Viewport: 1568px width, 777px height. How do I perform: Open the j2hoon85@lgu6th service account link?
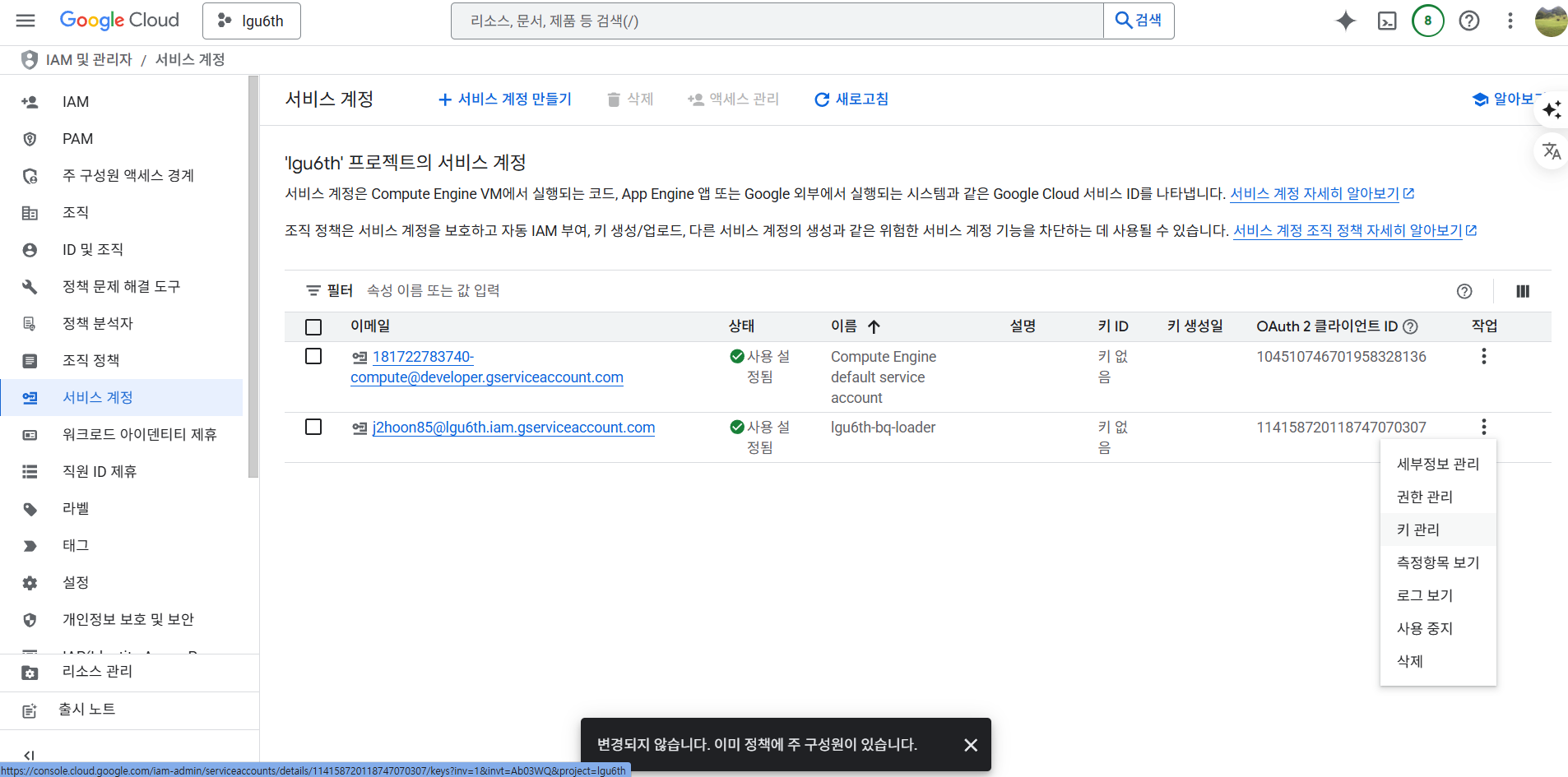(x=513, y=428)
